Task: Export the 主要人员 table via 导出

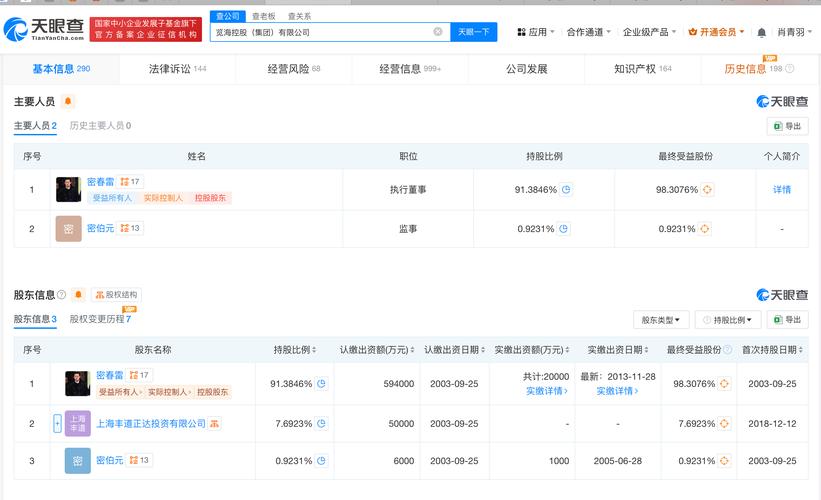Action: click(787, 126)
